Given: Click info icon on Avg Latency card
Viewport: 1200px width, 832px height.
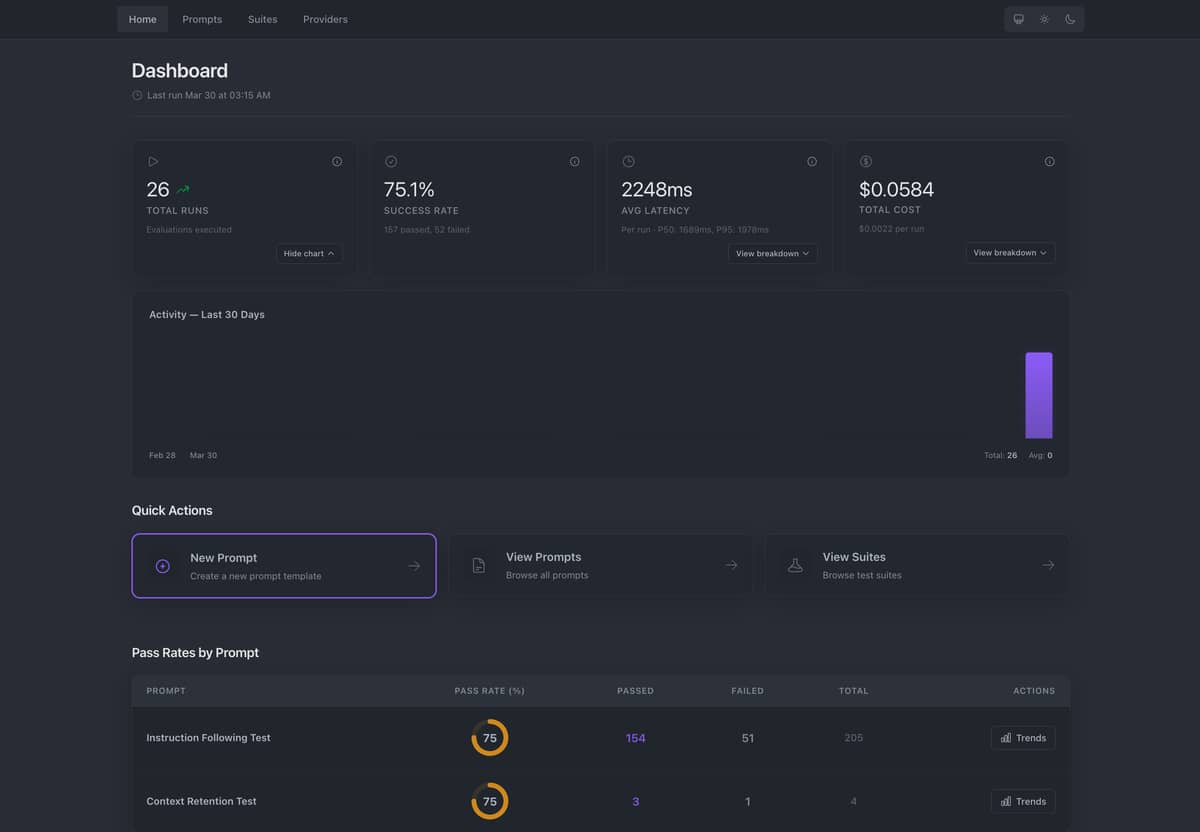Looking at the screenshot, I should [811, 161].
